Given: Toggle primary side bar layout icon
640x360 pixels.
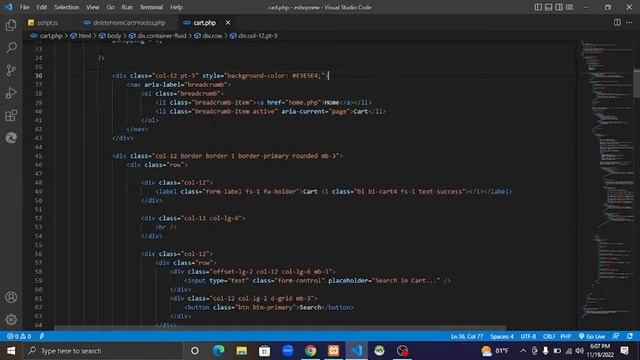Looking at the screenshot, I should 538,7.
